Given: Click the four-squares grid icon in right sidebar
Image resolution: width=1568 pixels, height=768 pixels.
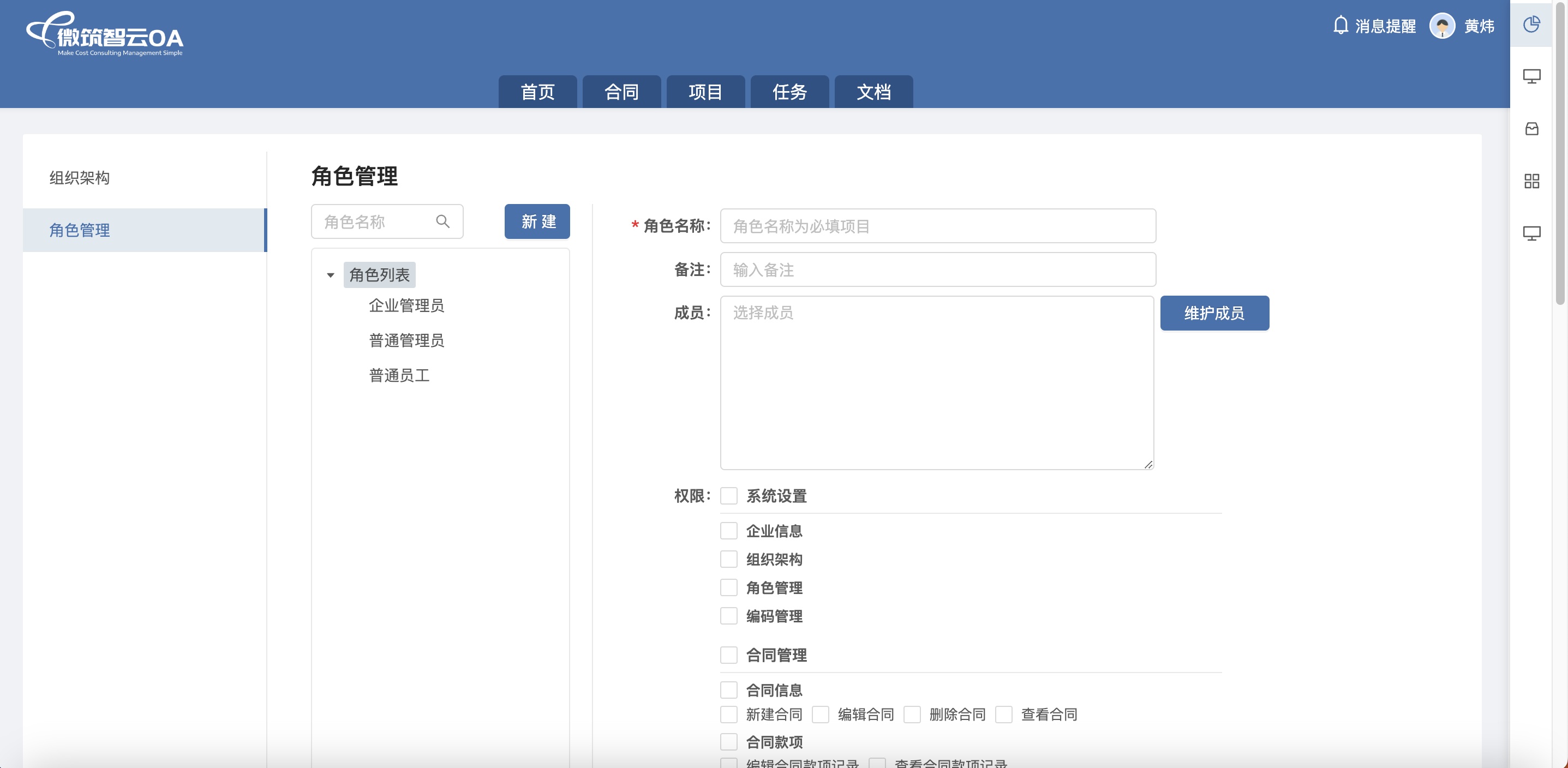Looking at the screenshot, I should (x=1531, y=181).
